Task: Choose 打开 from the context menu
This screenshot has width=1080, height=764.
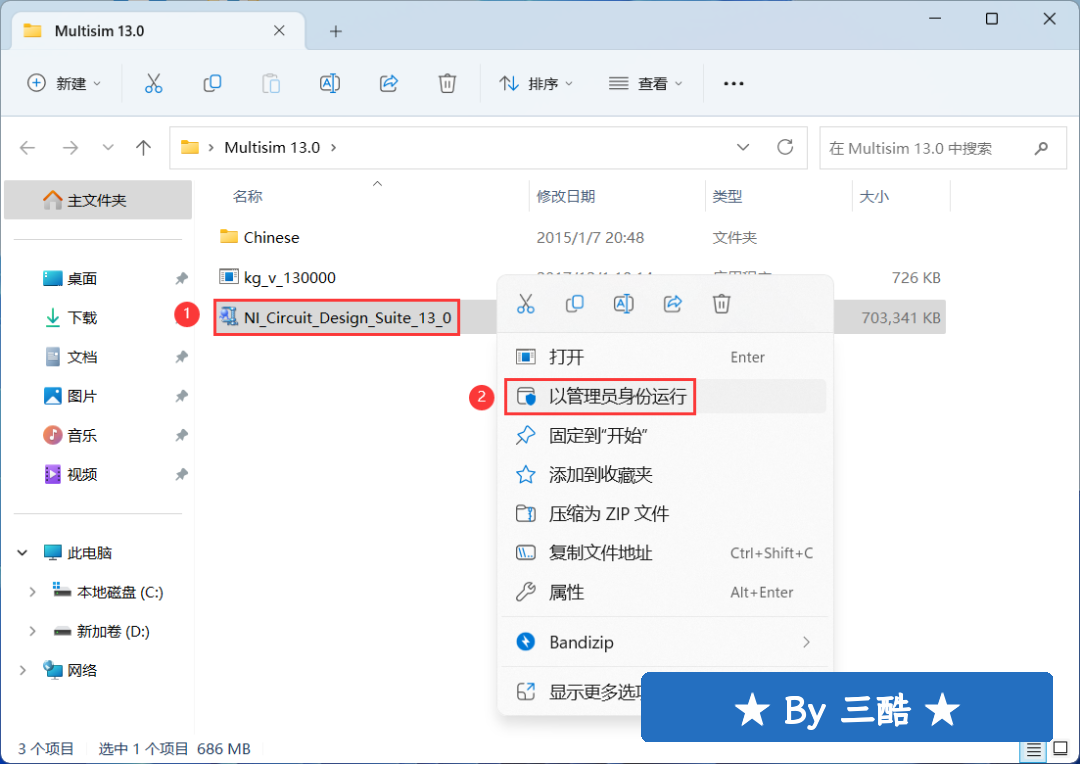Action: (x=665, y=357)
